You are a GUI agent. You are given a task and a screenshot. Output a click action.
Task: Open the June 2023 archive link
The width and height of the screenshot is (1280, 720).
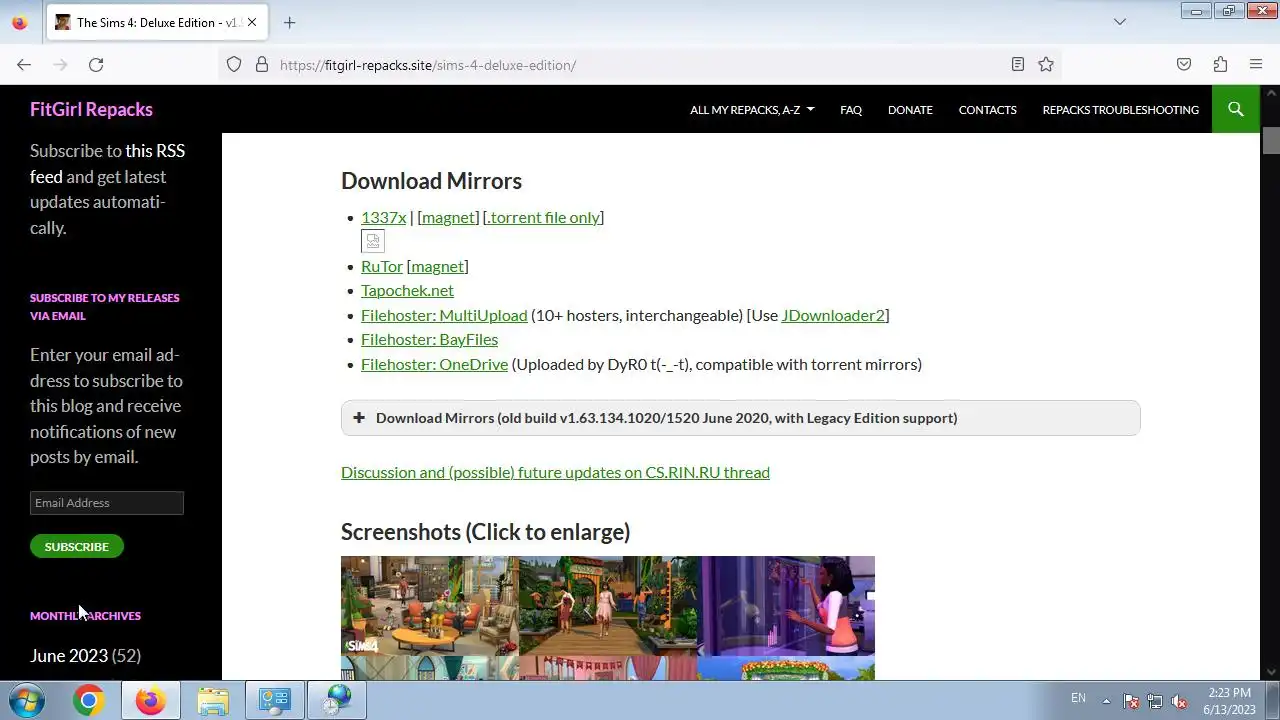pos(69,656)
